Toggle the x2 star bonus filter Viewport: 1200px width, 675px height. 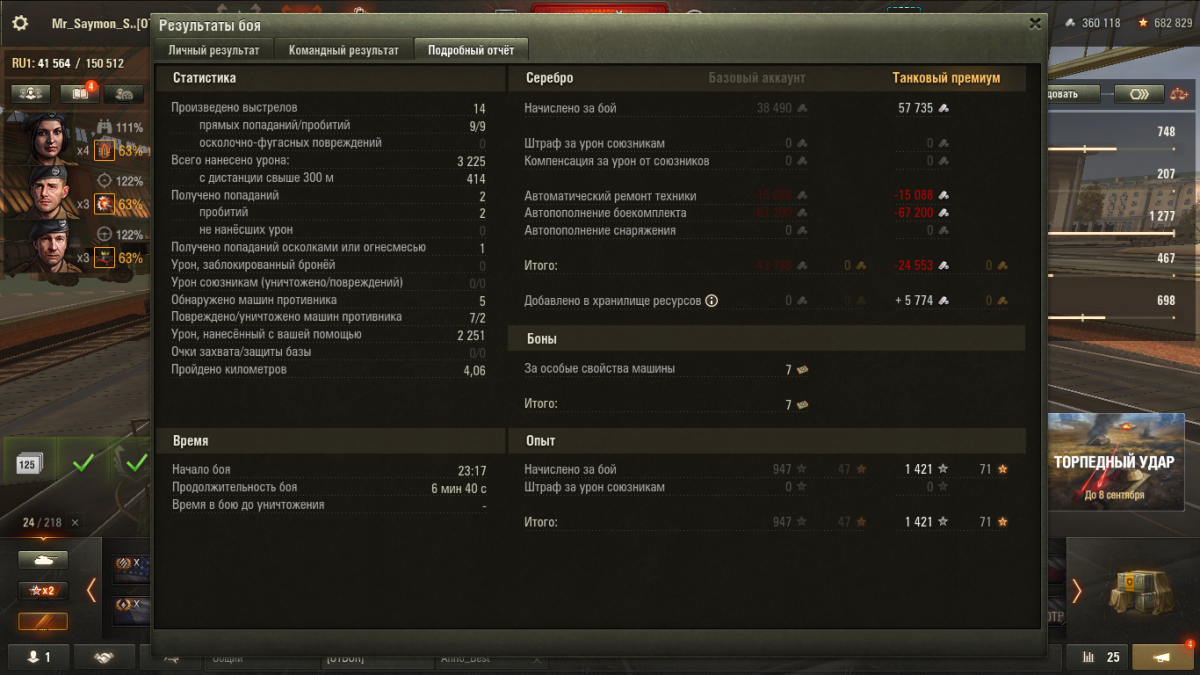[43, 590]
